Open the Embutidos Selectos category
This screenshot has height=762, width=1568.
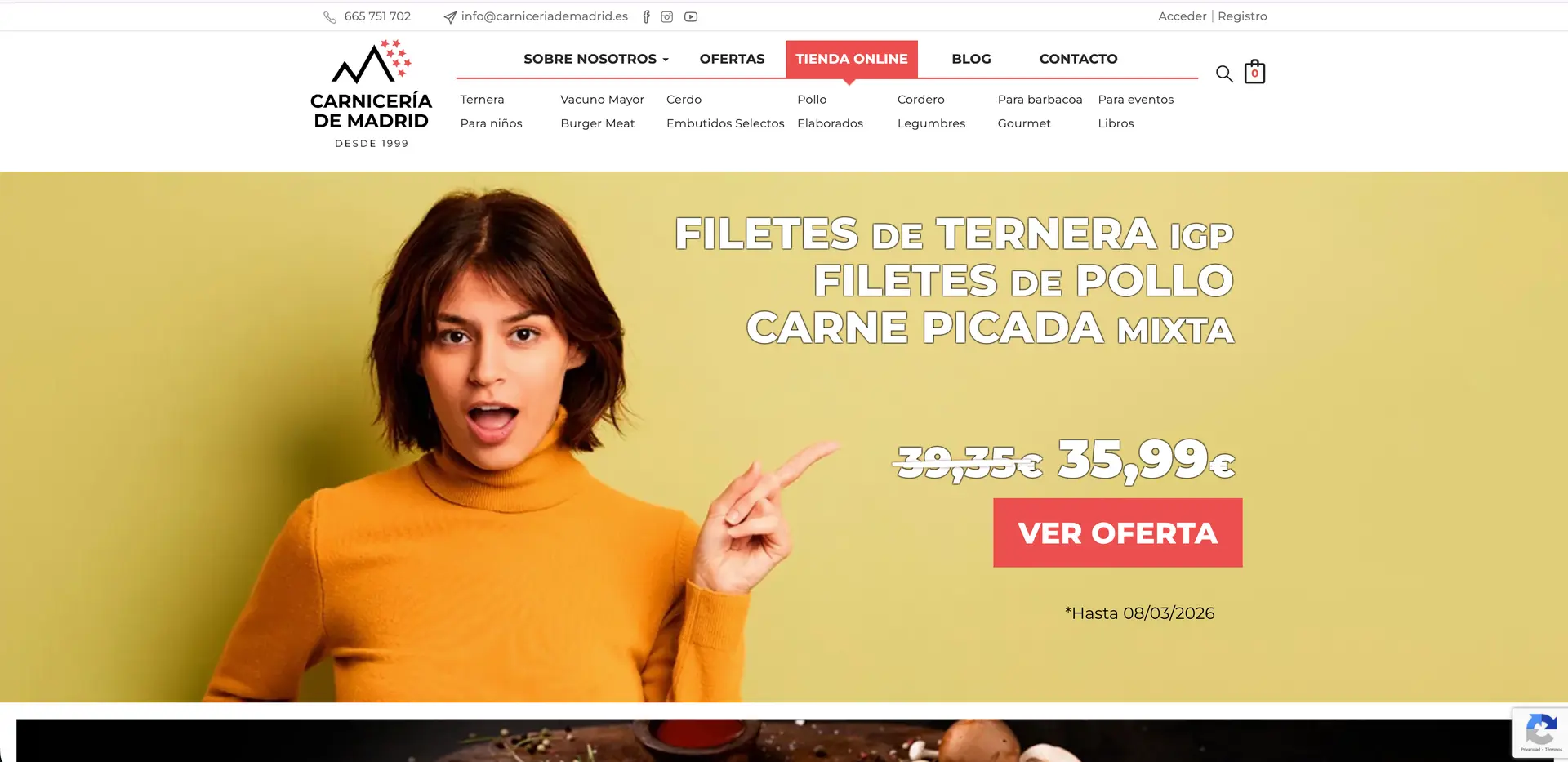[725, 123]
